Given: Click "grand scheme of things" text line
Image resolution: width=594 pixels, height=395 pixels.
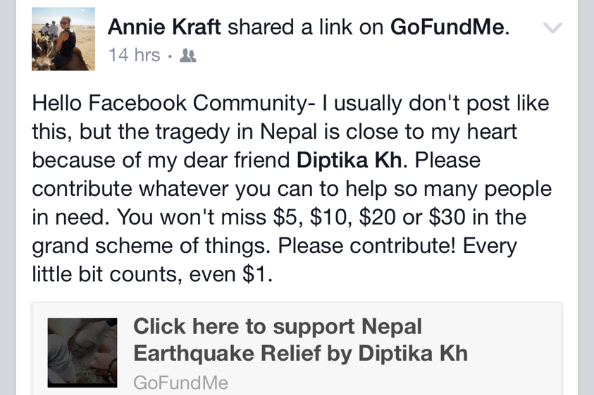Looking at the screenshot, I should pyautogui.click(x=274, y=246).
